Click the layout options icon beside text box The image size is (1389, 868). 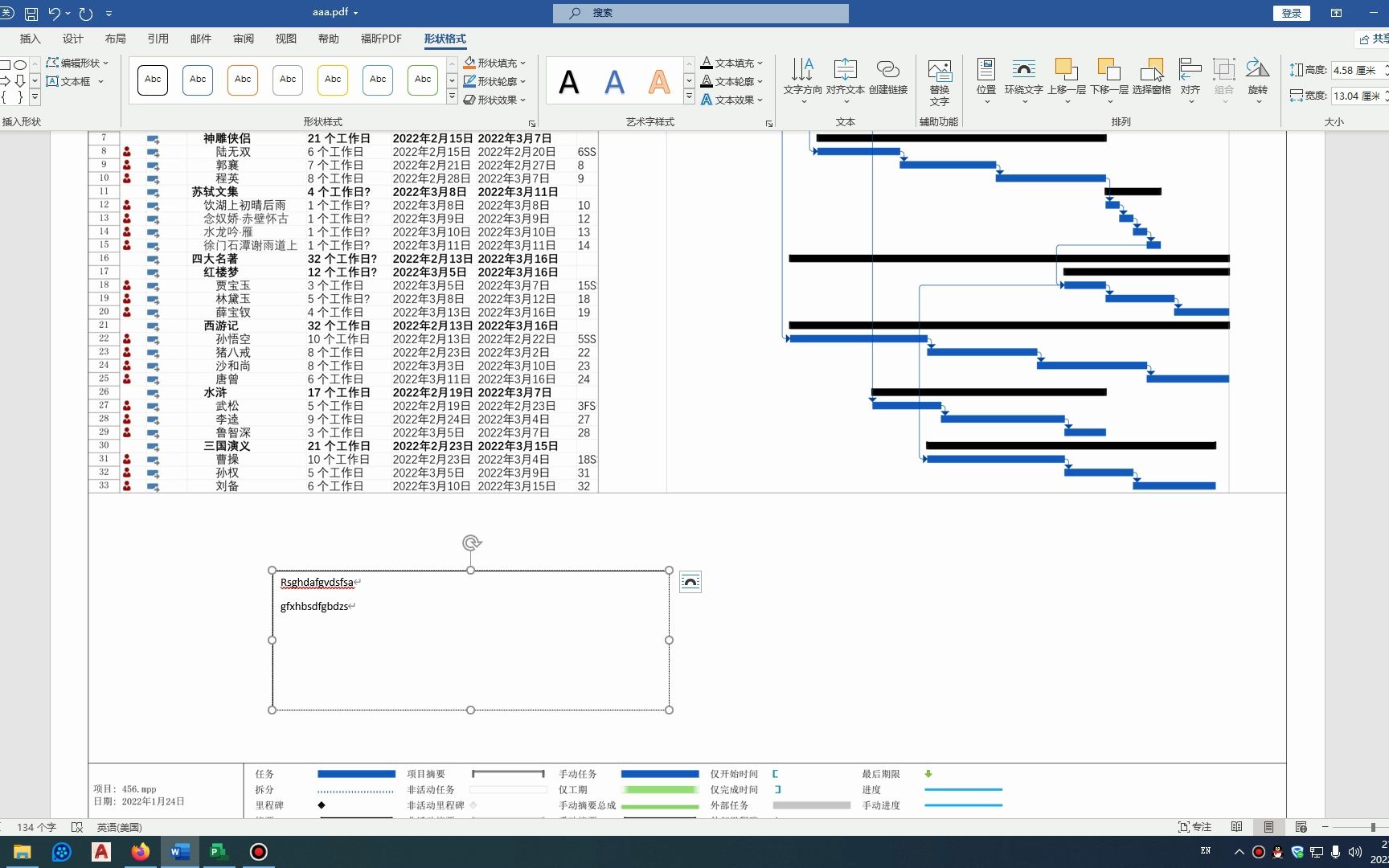pyautogui.click(x=690, y=582)
